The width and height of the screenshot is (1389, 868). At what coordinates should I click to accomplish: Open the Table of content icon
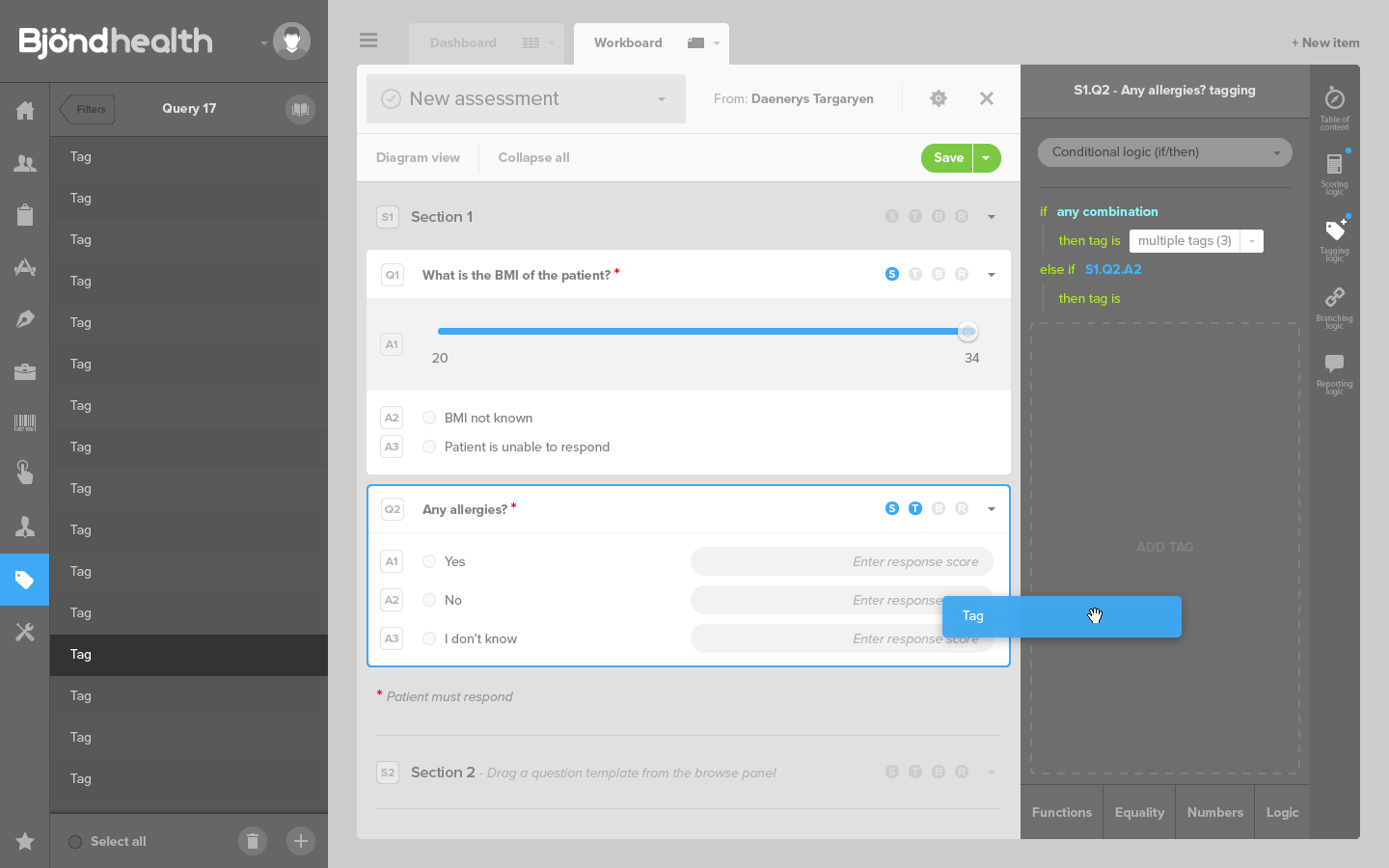1334,99
